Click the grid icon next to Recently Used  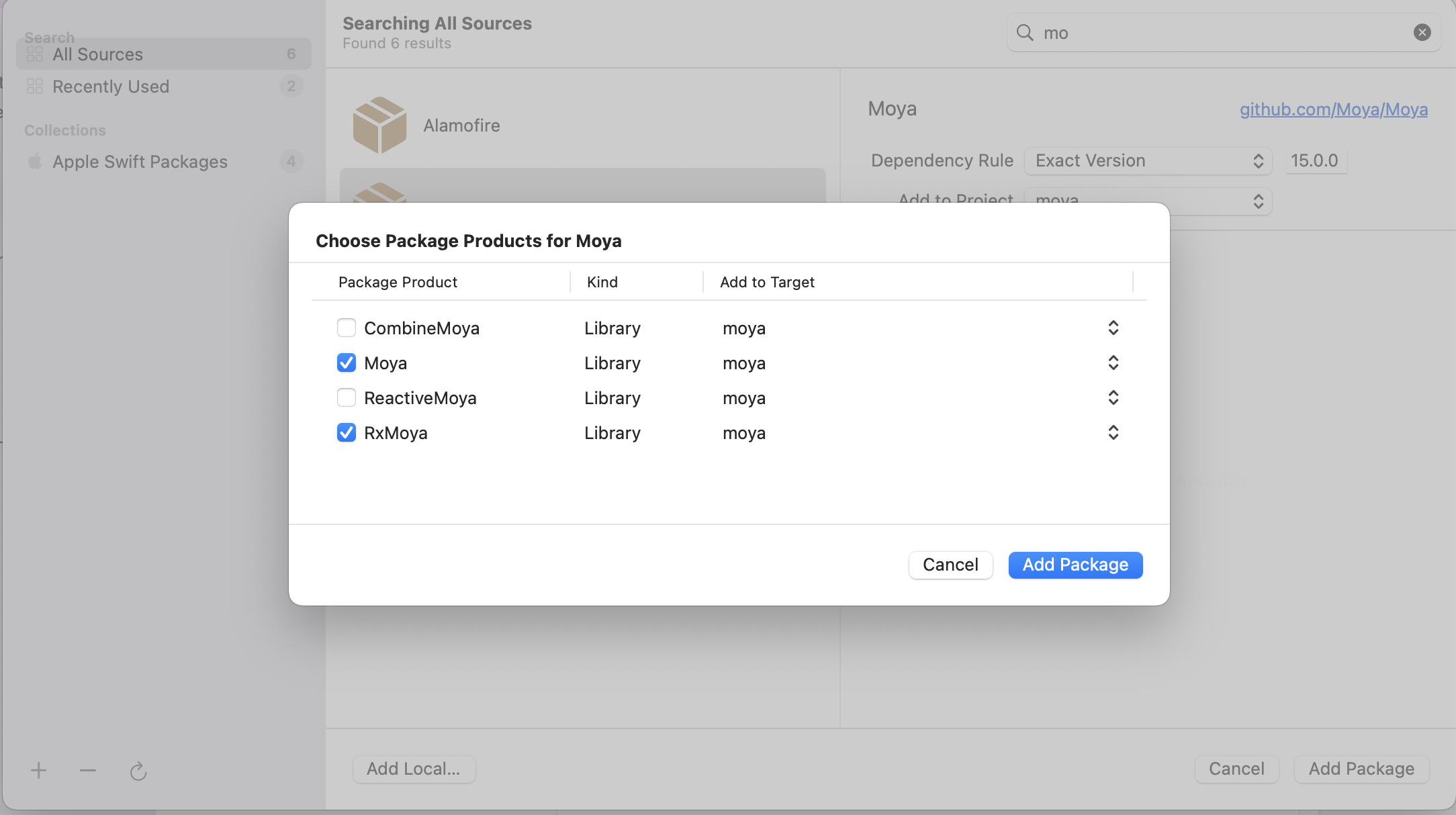point(35,87)
